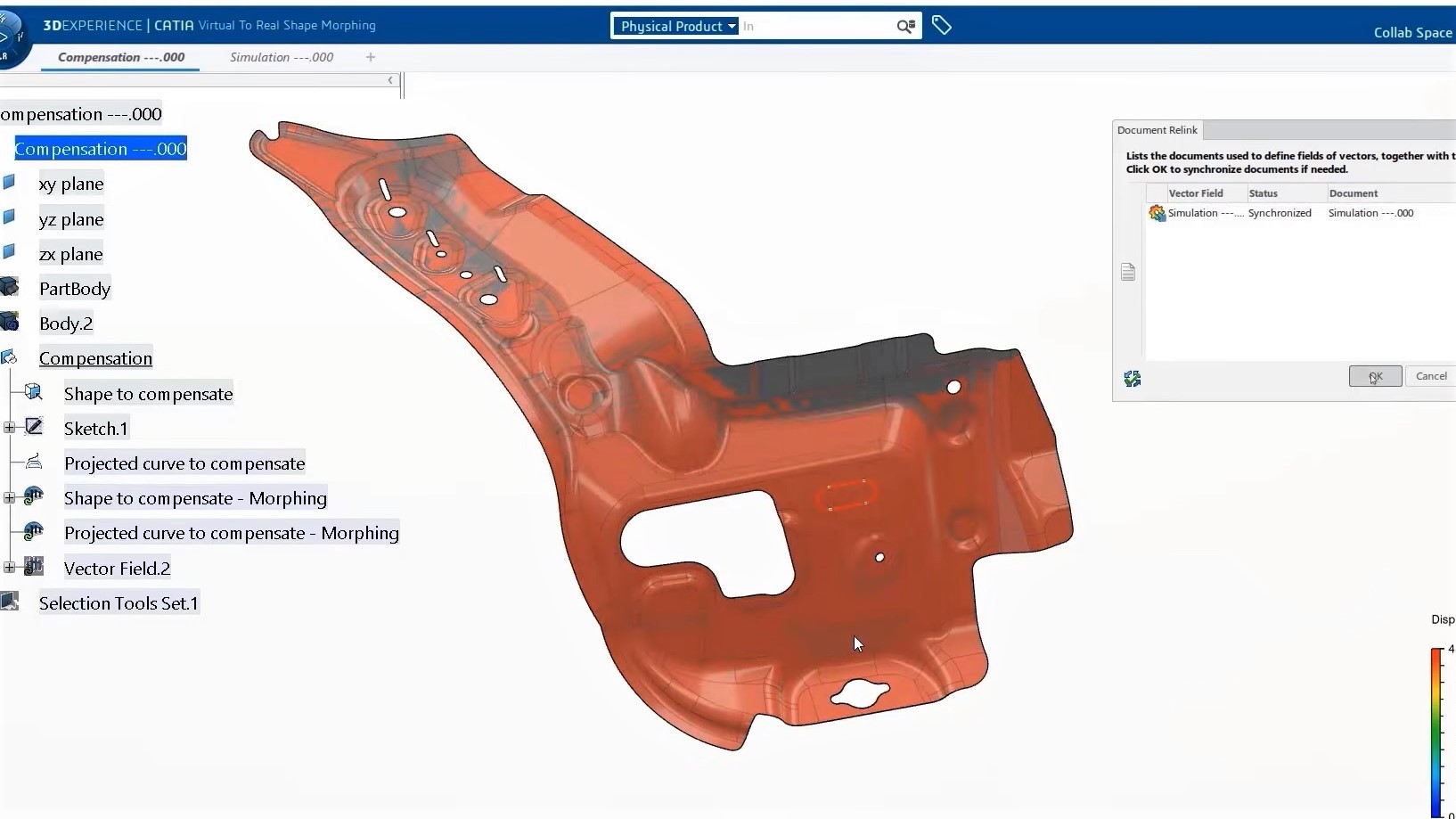This screenshot has height=819, width=1456.
Task: Click the Body.2 icon
Action: pos(10,321)
